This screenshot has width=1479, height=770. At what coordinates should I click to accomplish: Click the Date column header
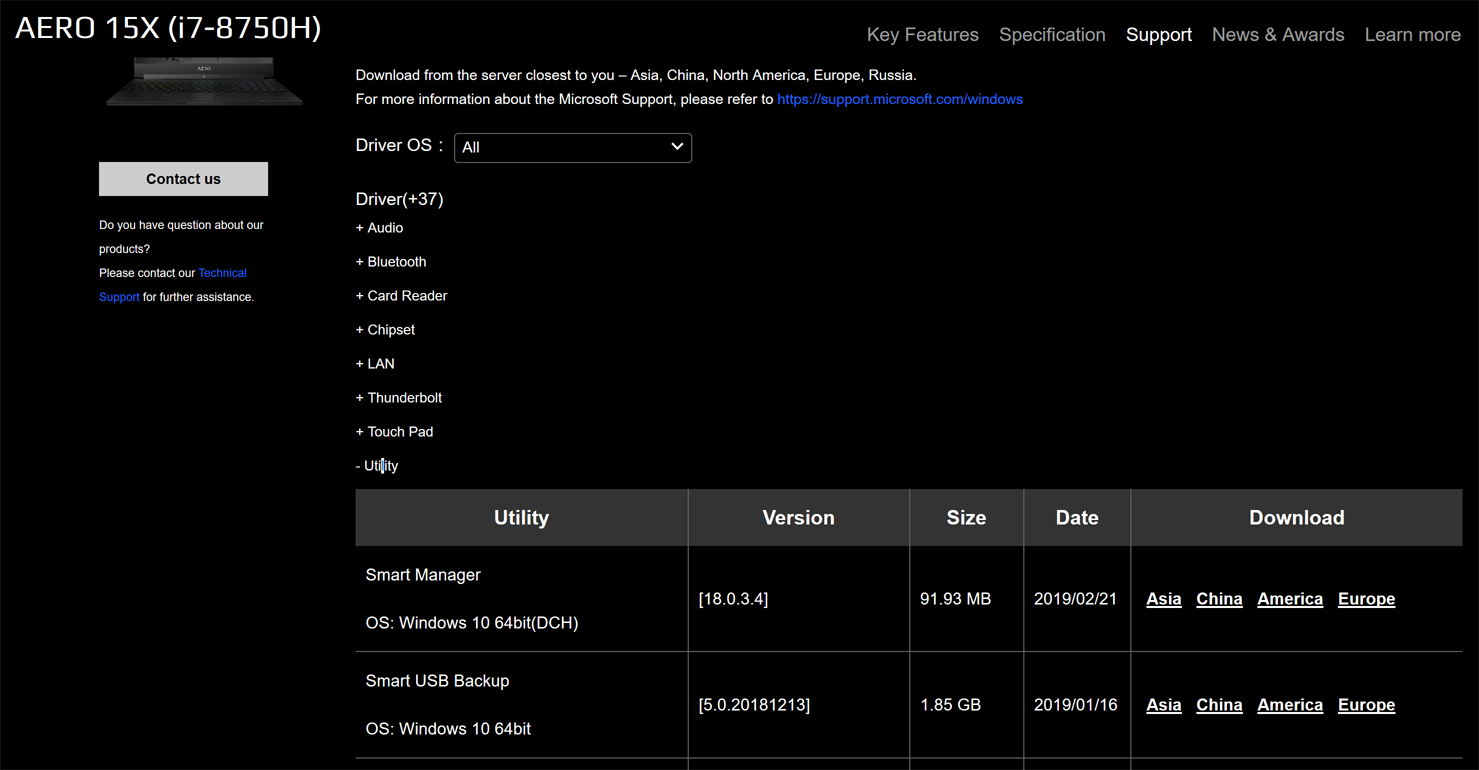[x=1077, y=518]
